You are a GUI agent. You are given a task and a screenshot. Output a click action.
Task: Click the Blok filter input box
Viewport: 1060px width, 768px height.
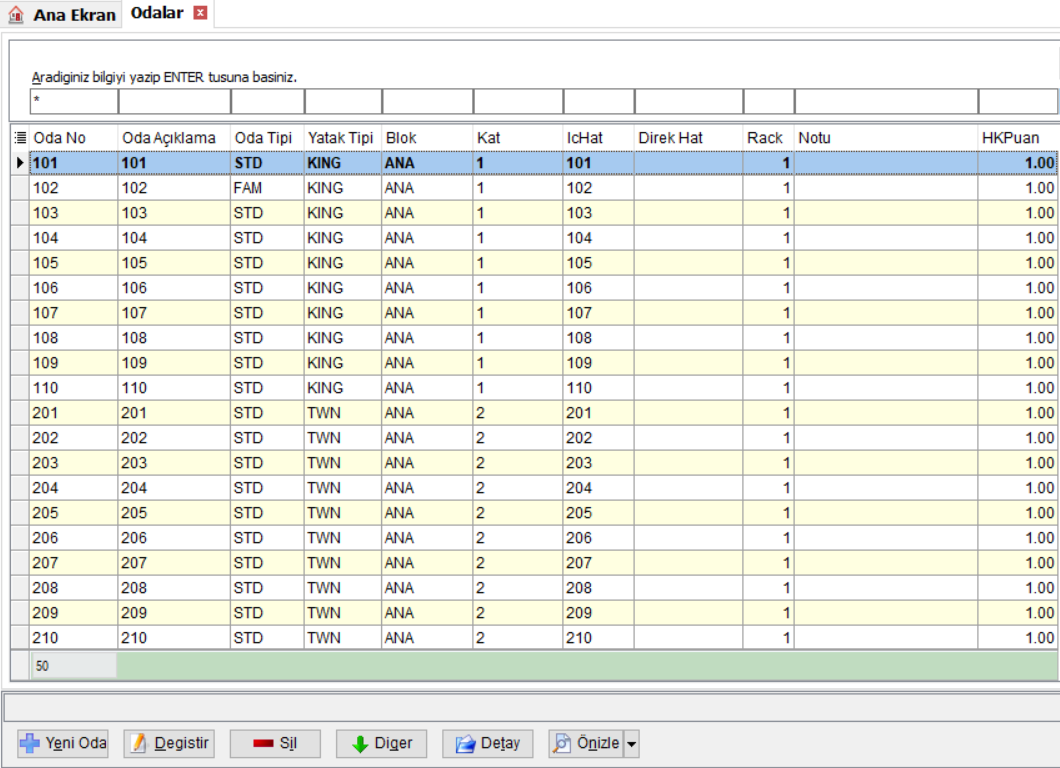[428, 101]
